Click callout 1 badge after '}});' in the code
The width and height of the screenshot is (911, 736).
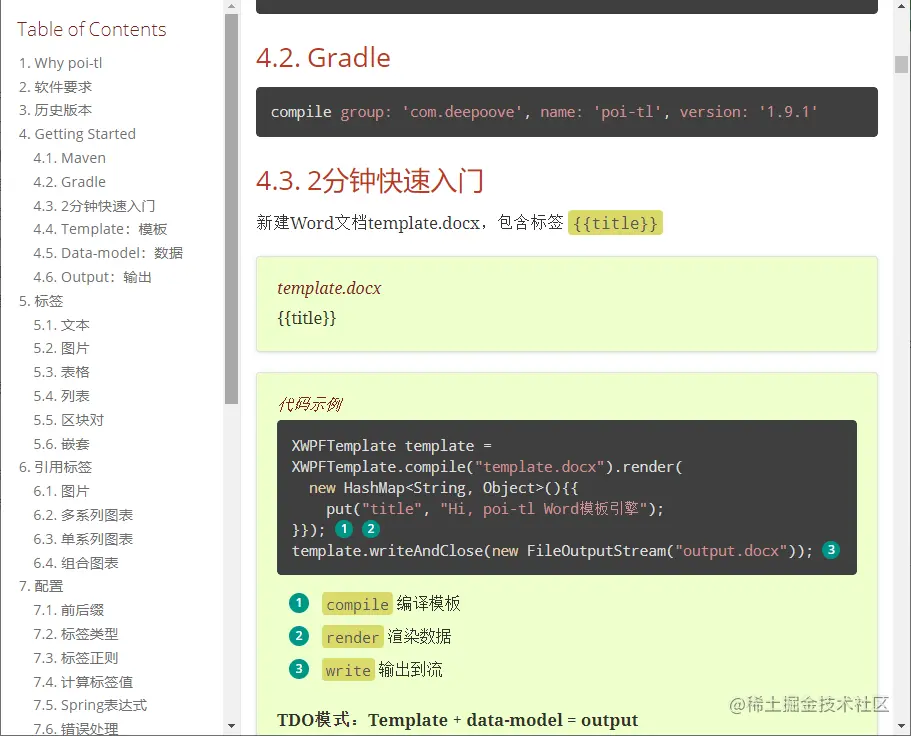pyautogui.click(x=344, y=529)
